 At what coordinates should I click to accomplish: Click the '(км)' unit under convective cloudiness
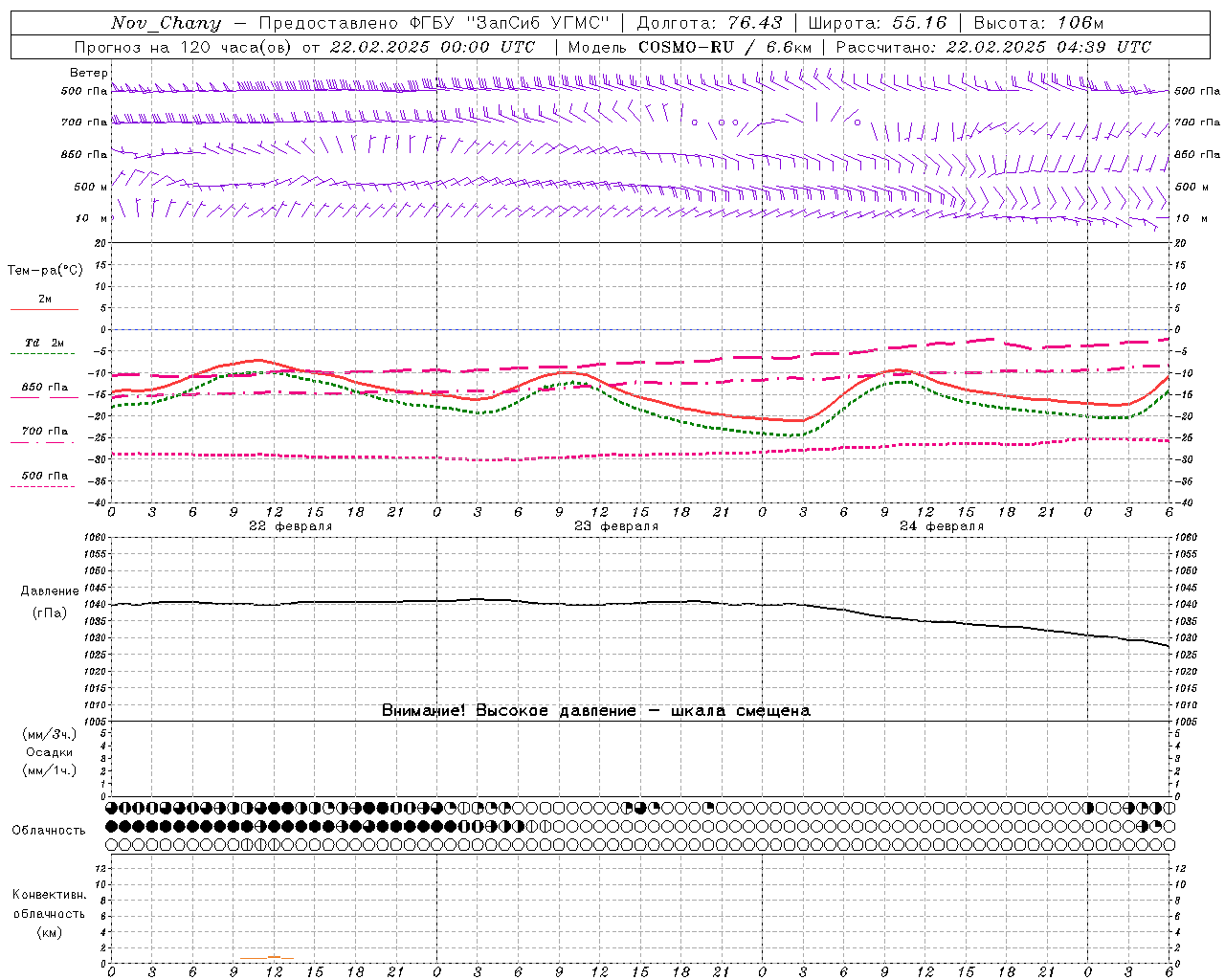49,932
